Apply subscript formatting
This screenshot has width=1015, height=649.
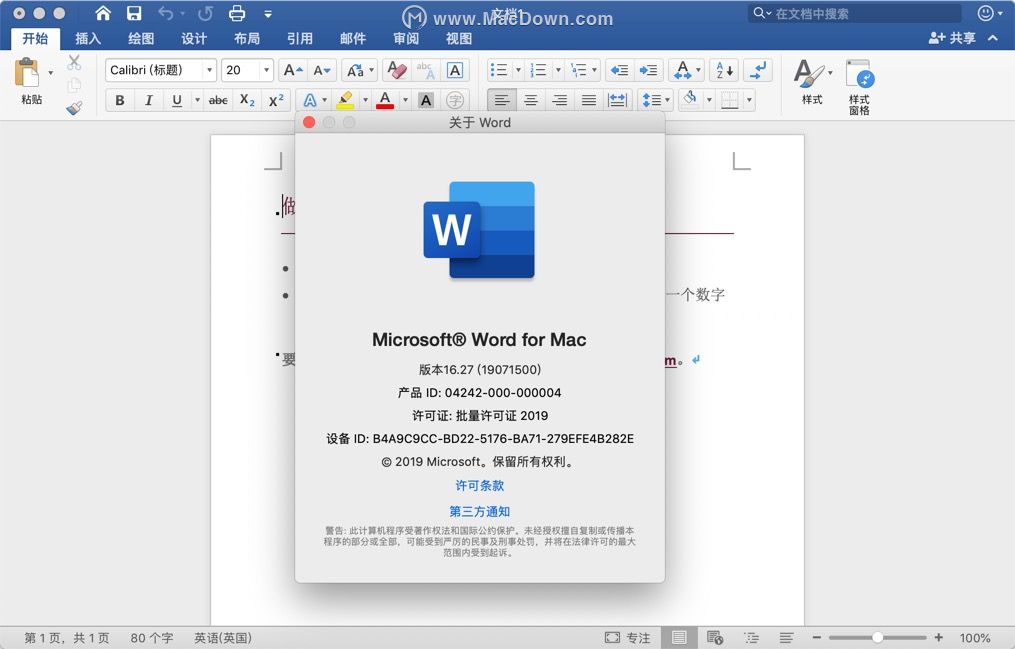pyautogui.click(x=247, y=100)
